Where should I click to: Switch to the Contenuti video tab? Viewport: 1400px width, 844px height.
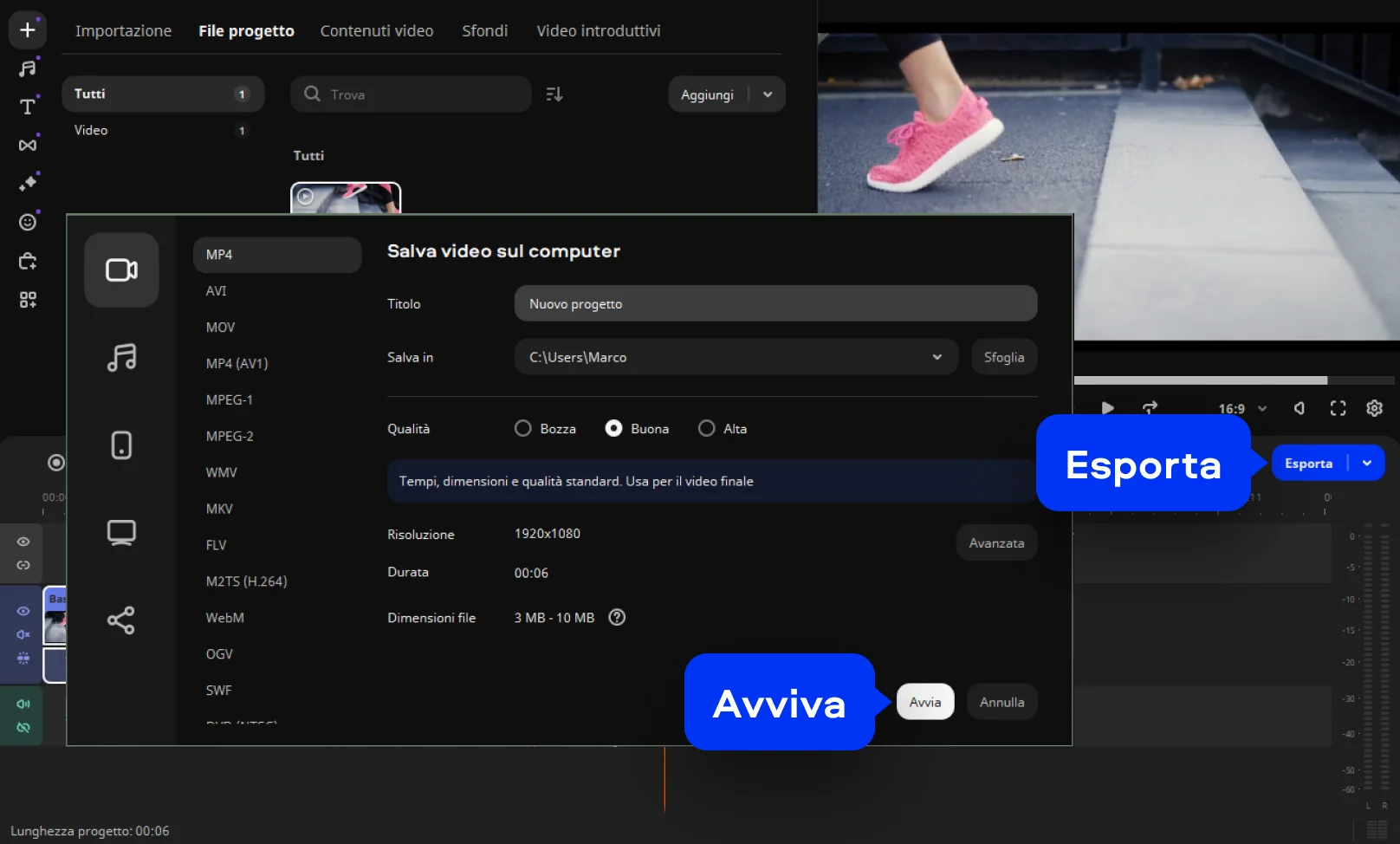pos(377,31)
